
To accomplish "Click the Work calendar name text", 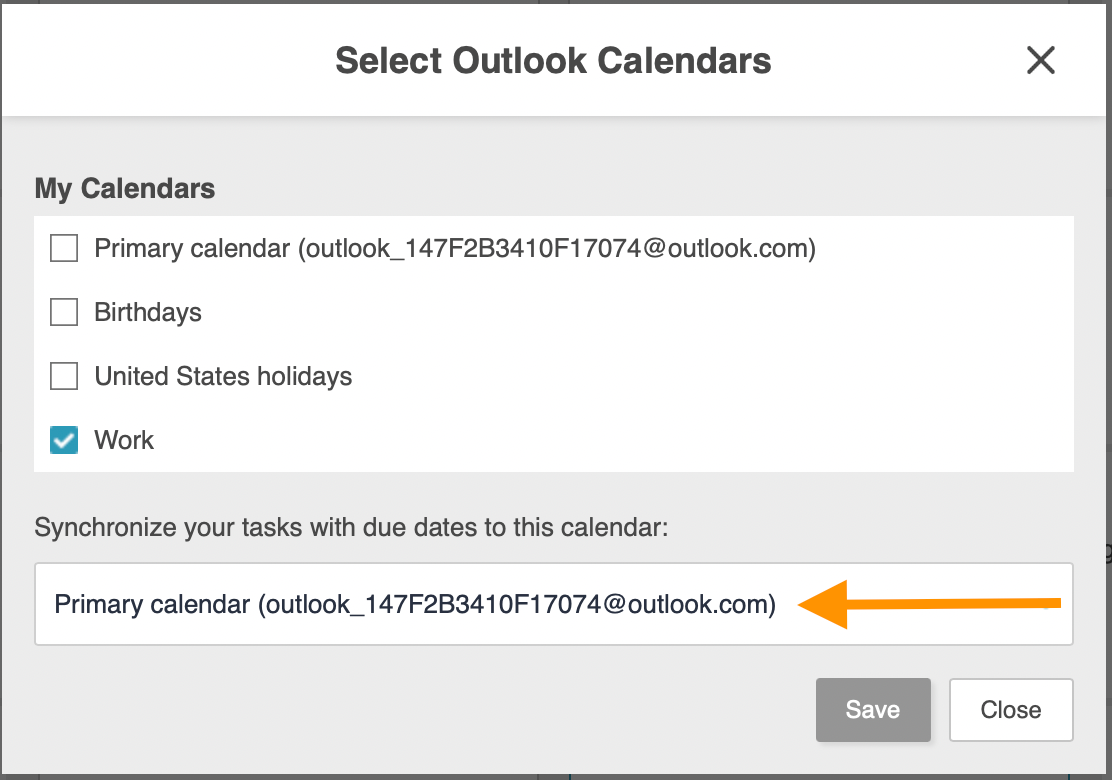I will [x=123, y=440].
